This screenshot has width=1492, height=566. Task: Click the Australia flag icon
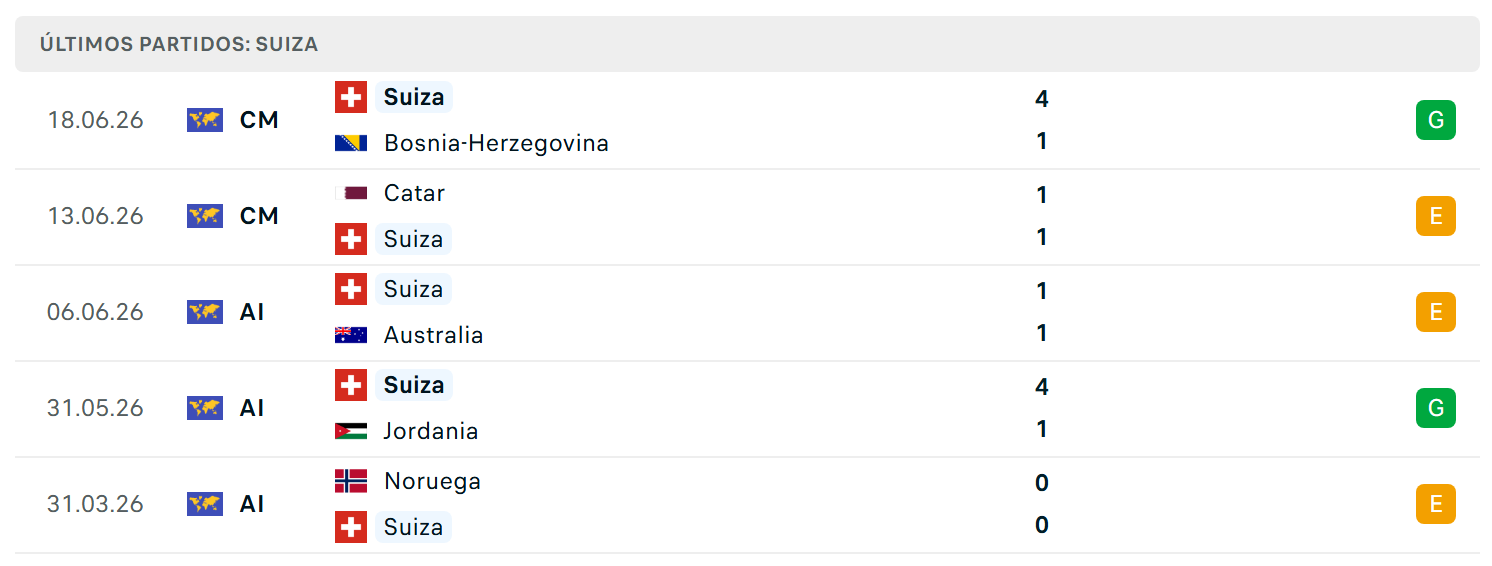tap(351, 335)
